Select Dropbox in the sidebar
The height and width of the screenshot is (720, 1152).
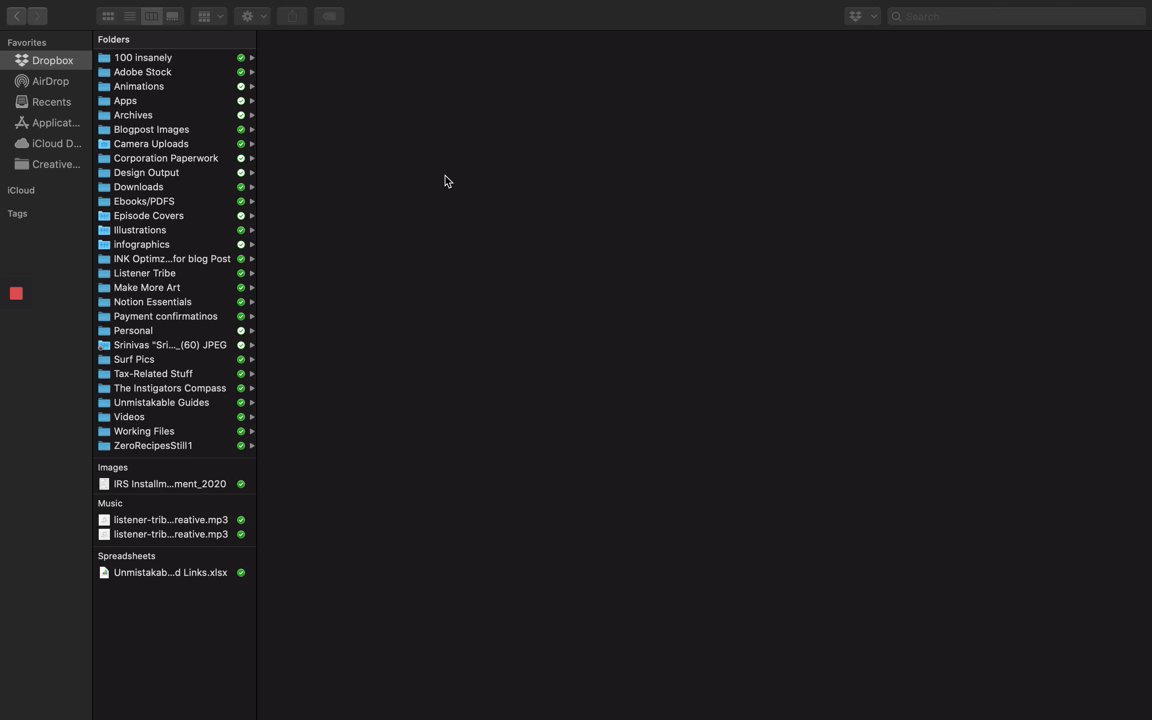(46, 60)
